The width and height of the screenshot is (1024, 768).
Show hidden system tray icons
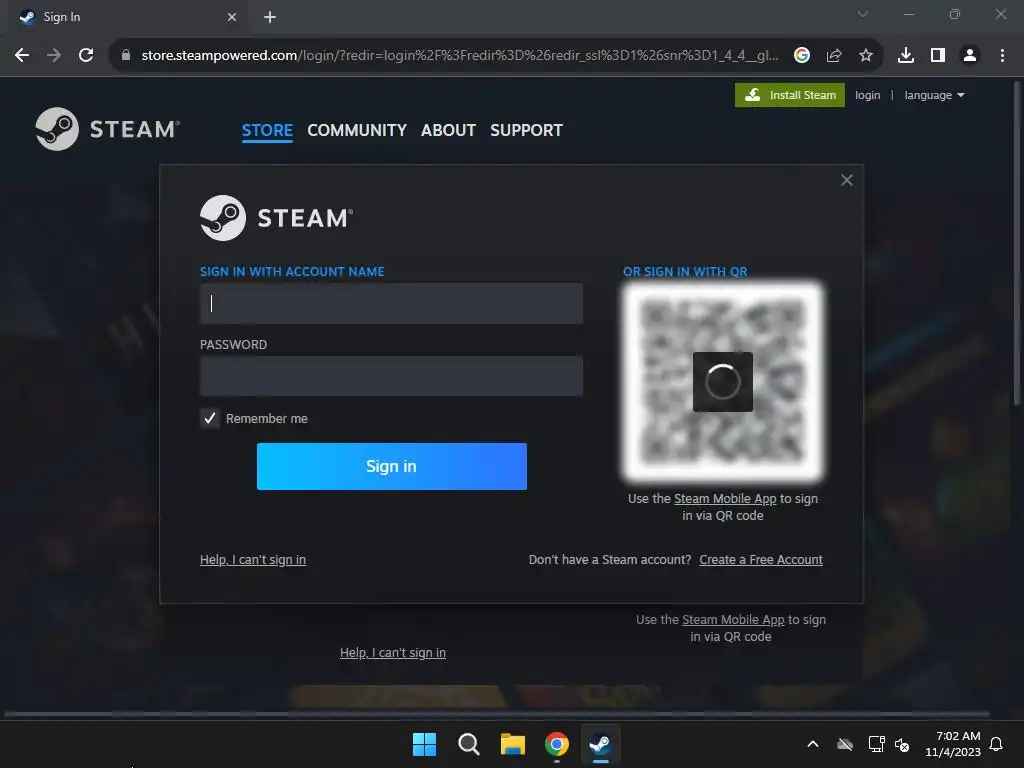tap(812, 744)
